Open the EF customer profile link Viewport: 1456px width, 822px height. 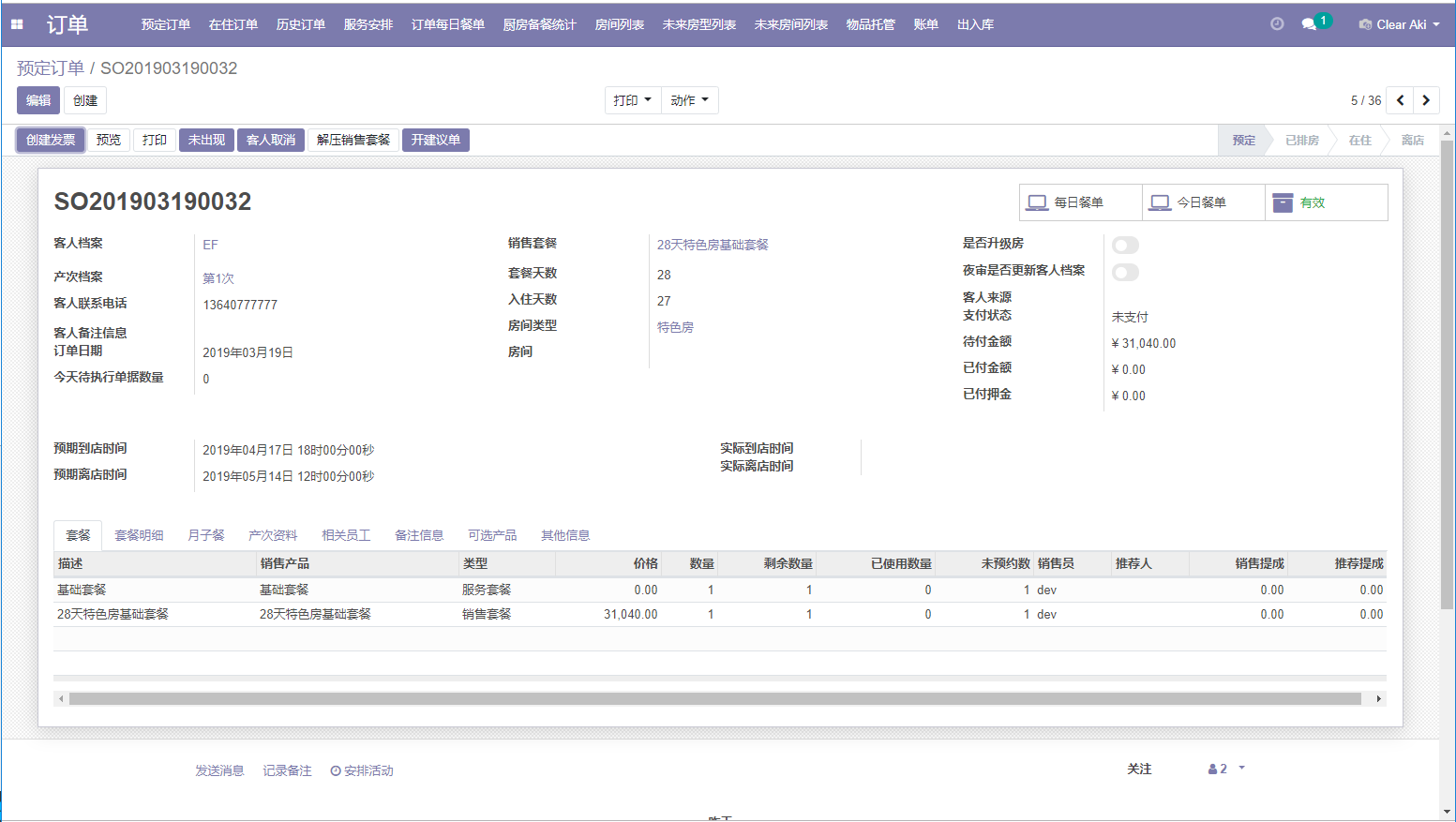click(210, 245)
